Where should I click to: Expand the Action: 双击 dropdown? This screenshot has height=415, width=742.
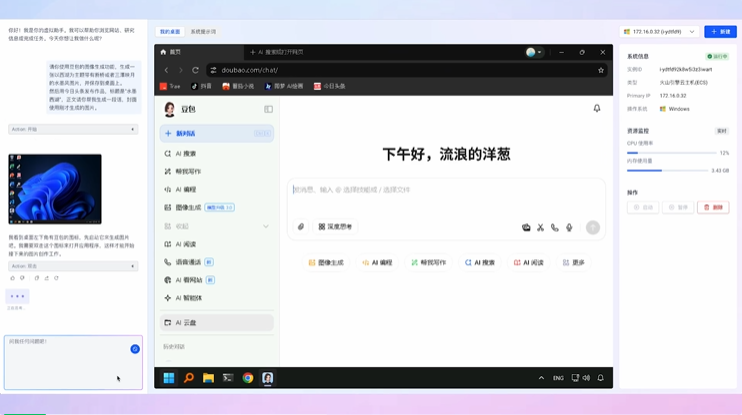pyautogui.click(x=73, y=266)
